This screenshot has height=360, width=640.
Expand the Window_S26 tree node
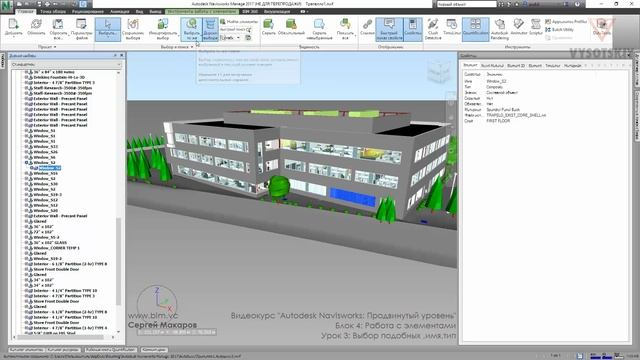[x=26, y=152]
